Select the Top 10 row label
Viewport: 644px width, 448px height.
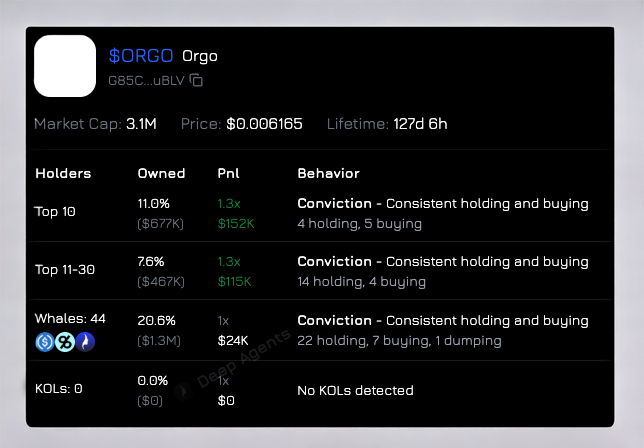(55, 212)
